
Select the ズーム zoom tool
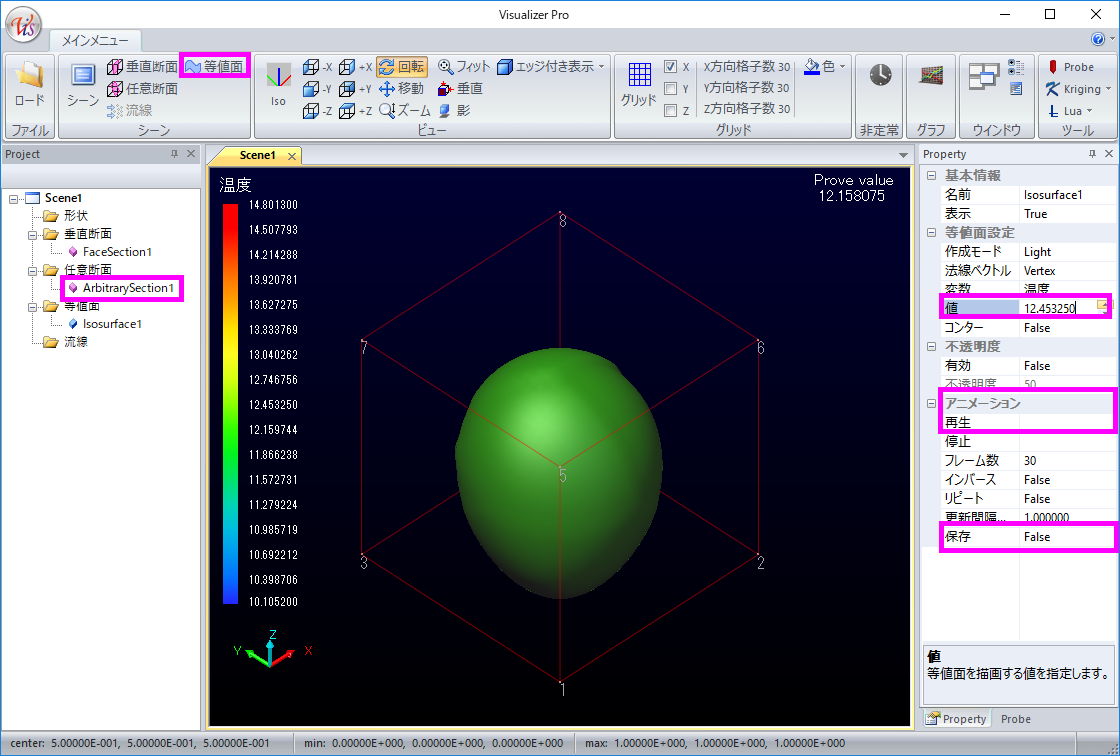pos(406,110)
